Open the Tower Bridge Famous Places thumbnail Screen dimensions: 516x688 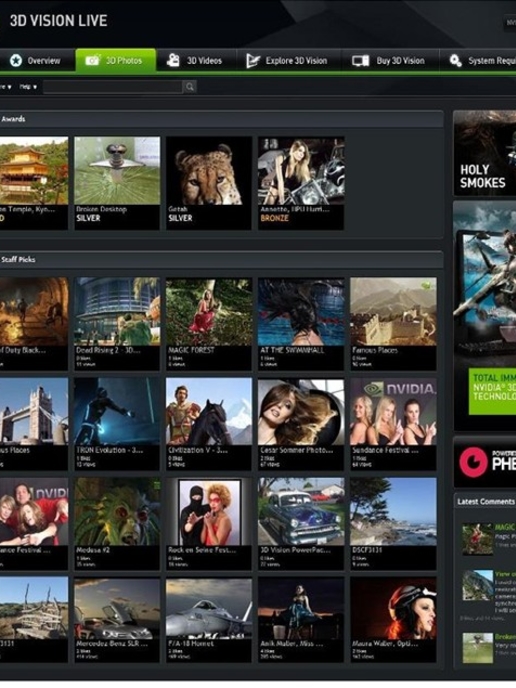[x=34, y=412]
